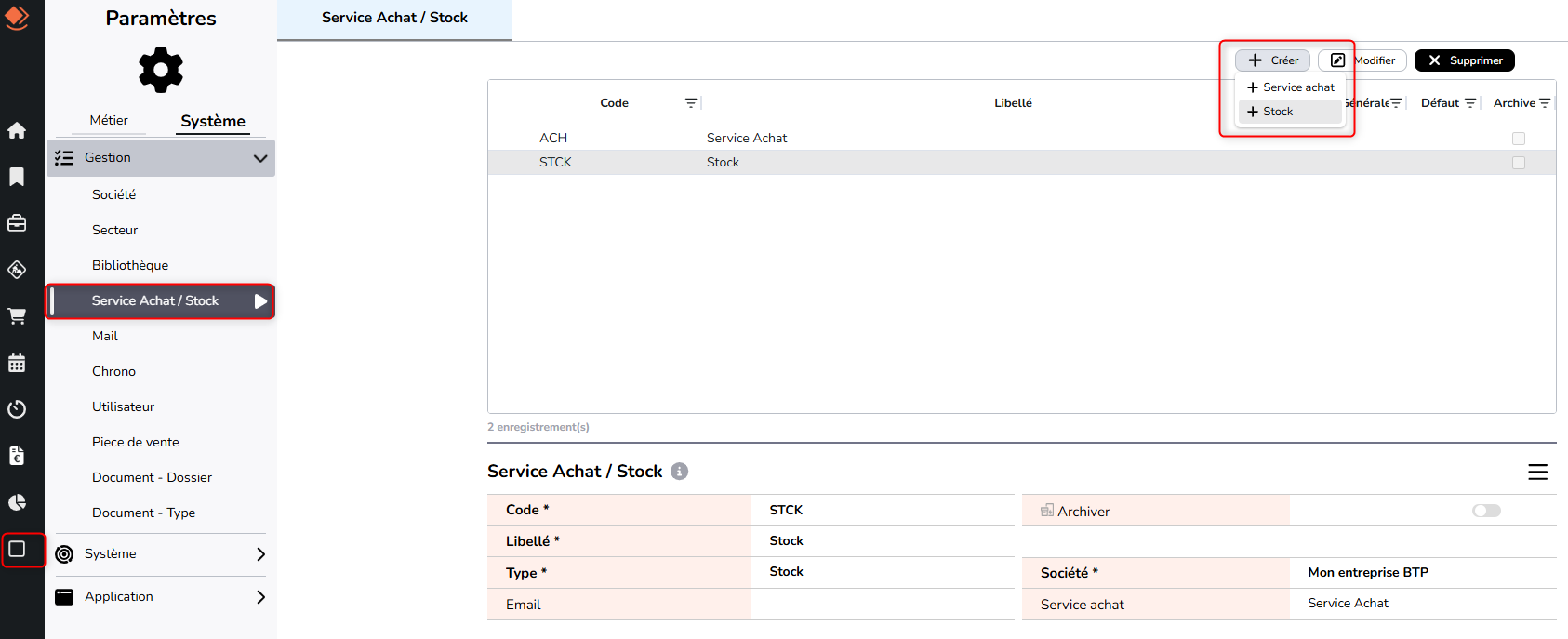Open the shopping cart icon in sidebar
Image resolution: width=1568 pixels, height=639 pixels.
pos(17,316)
